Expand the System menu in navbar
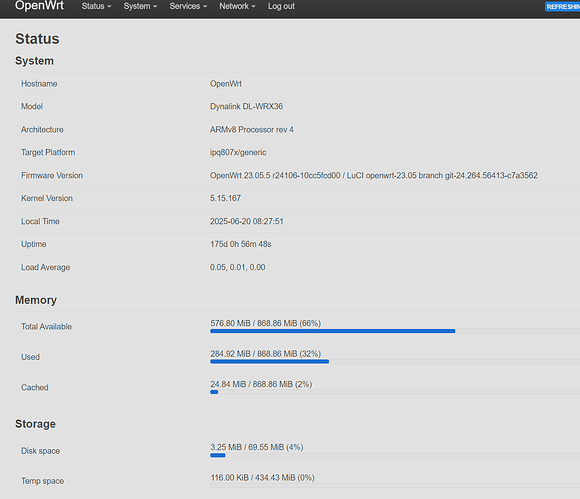This screenshot has height=499, width=580. (140, 6)
